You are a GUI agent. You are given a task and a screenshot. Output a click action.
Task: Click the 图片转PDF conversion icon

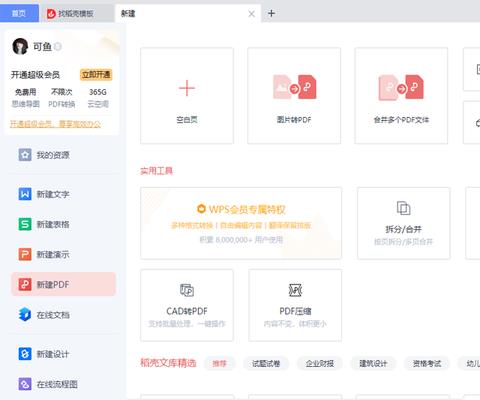pos(294,87)
